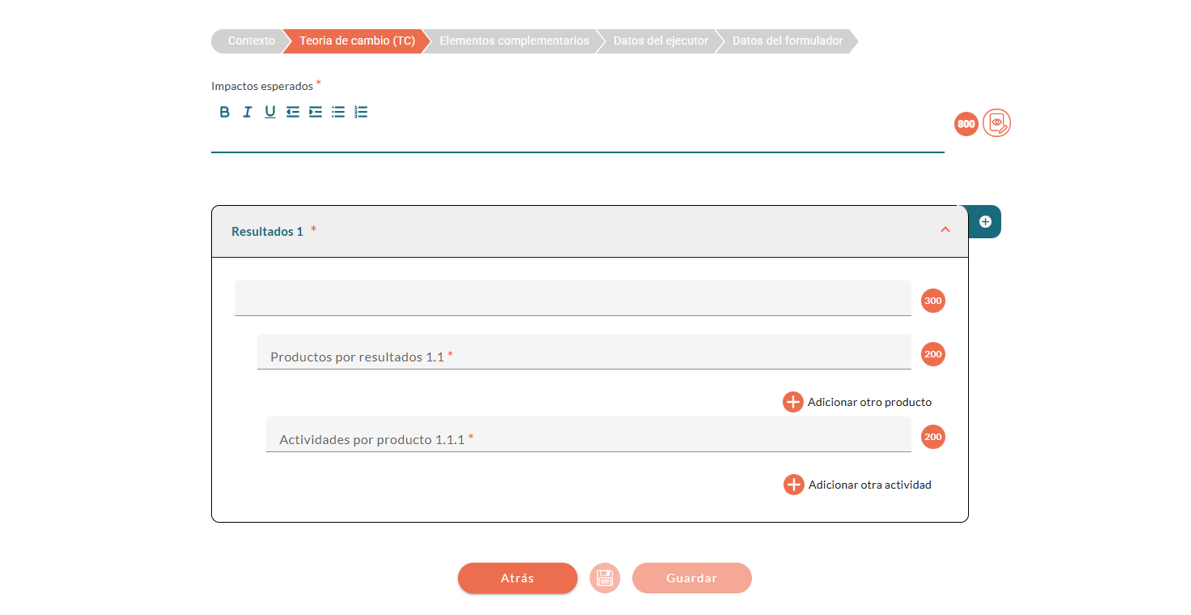Click plus icon for Adicionar otro producto
Screen dimensions: 1191x615
[793, 402]
